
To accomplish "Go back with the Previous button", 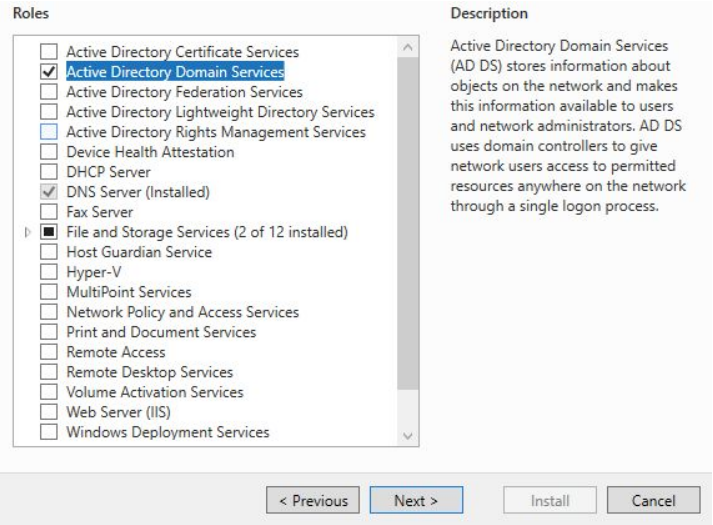I will pyautogui.click(x=312, y=499).
